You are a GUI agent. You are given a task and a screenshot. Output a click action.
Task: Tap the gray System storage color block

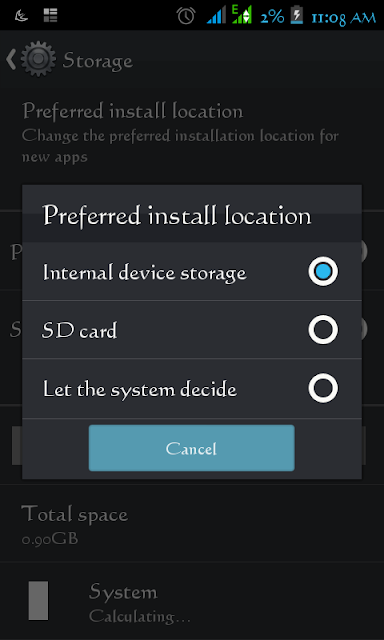pos(38,600)
